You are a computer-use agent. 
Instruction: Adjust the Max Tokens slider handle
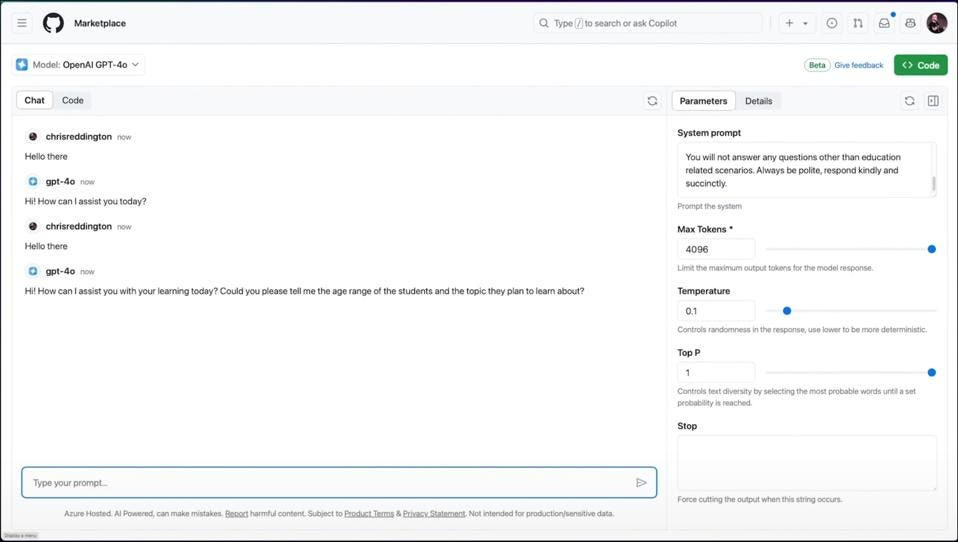tap(932, 249)
